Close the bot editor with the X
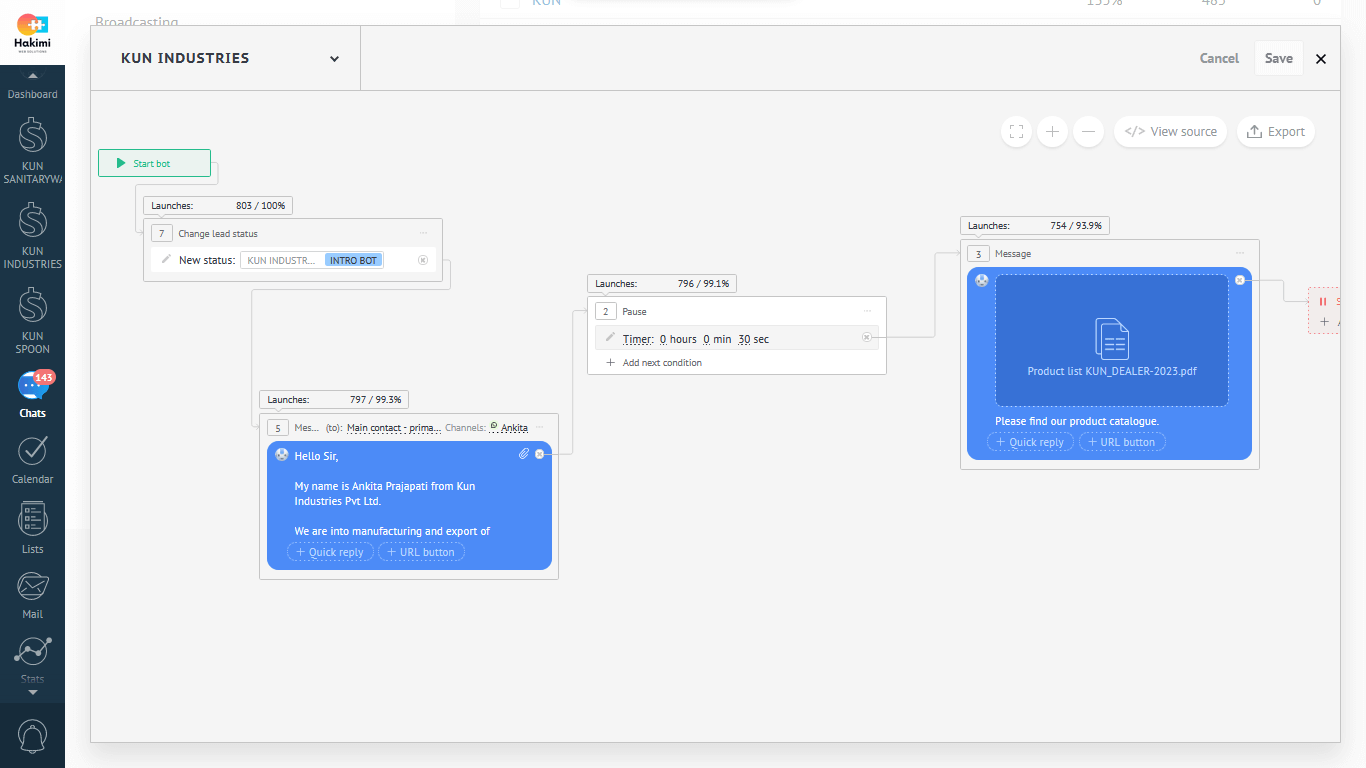The height and width of the screenshot is (768, 1366). 1321,59
